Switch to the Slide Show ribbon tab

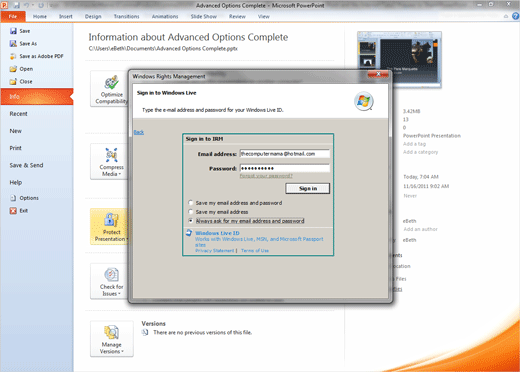(204, 16)
